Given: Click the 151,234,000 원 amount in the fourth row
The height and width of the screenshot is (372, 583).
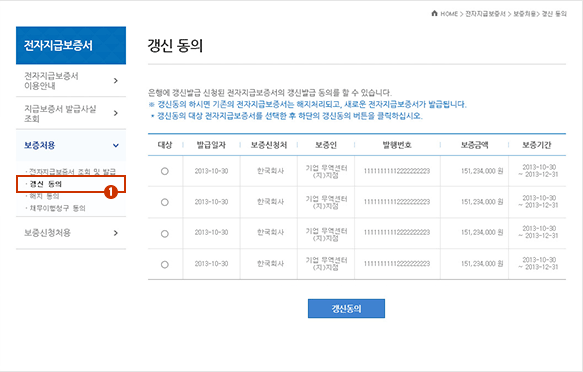Looking at the screenshot, I should point(482,263).
